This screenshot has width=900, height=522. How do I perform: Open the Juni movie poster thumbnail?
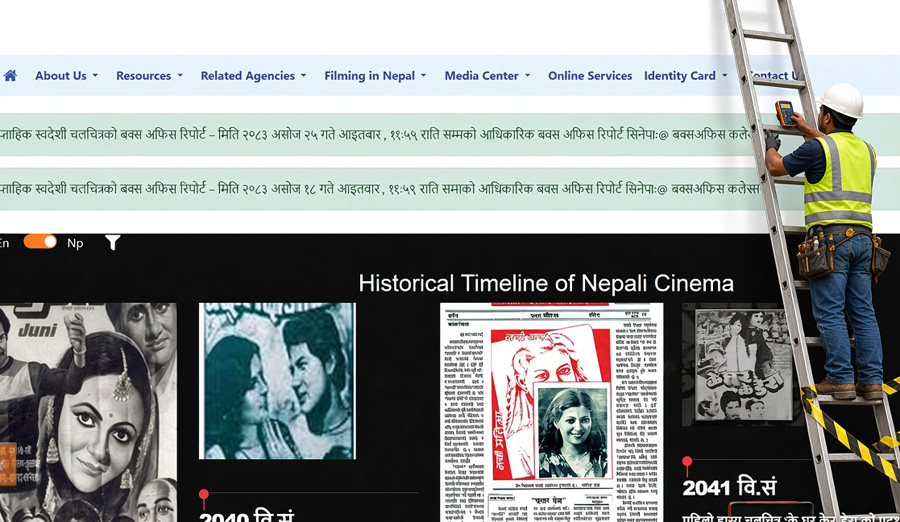point(88,412)
